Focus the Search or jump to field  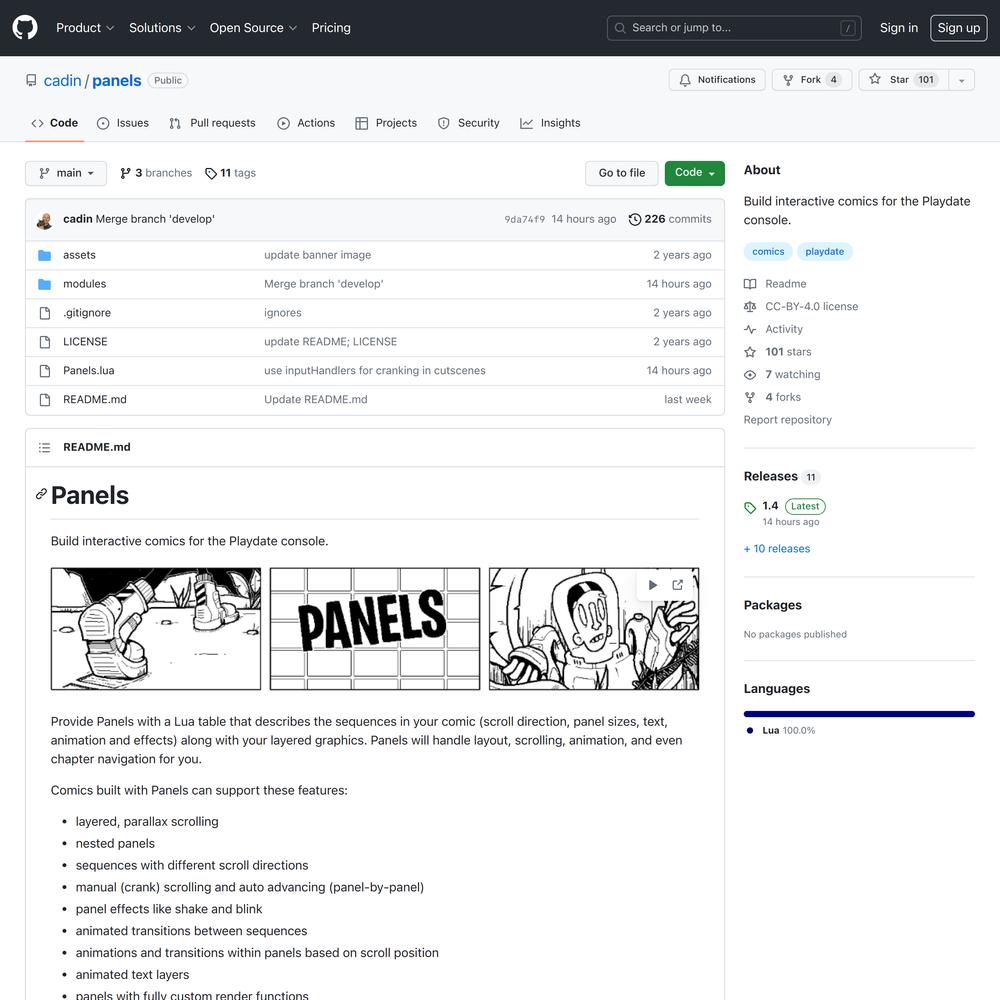[734, 28]
